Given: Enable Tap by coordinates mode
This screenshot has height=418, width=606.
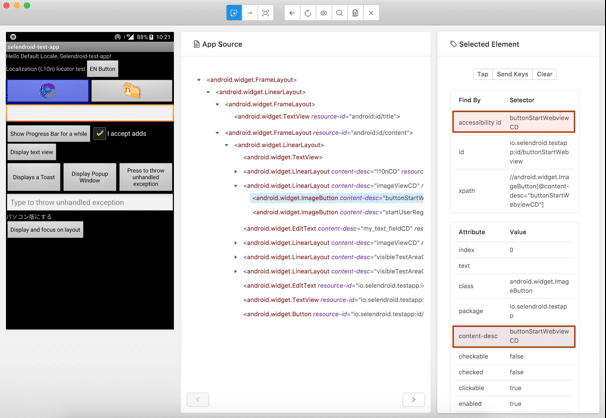Looking at the screenshot, I should tap(266, 13).
